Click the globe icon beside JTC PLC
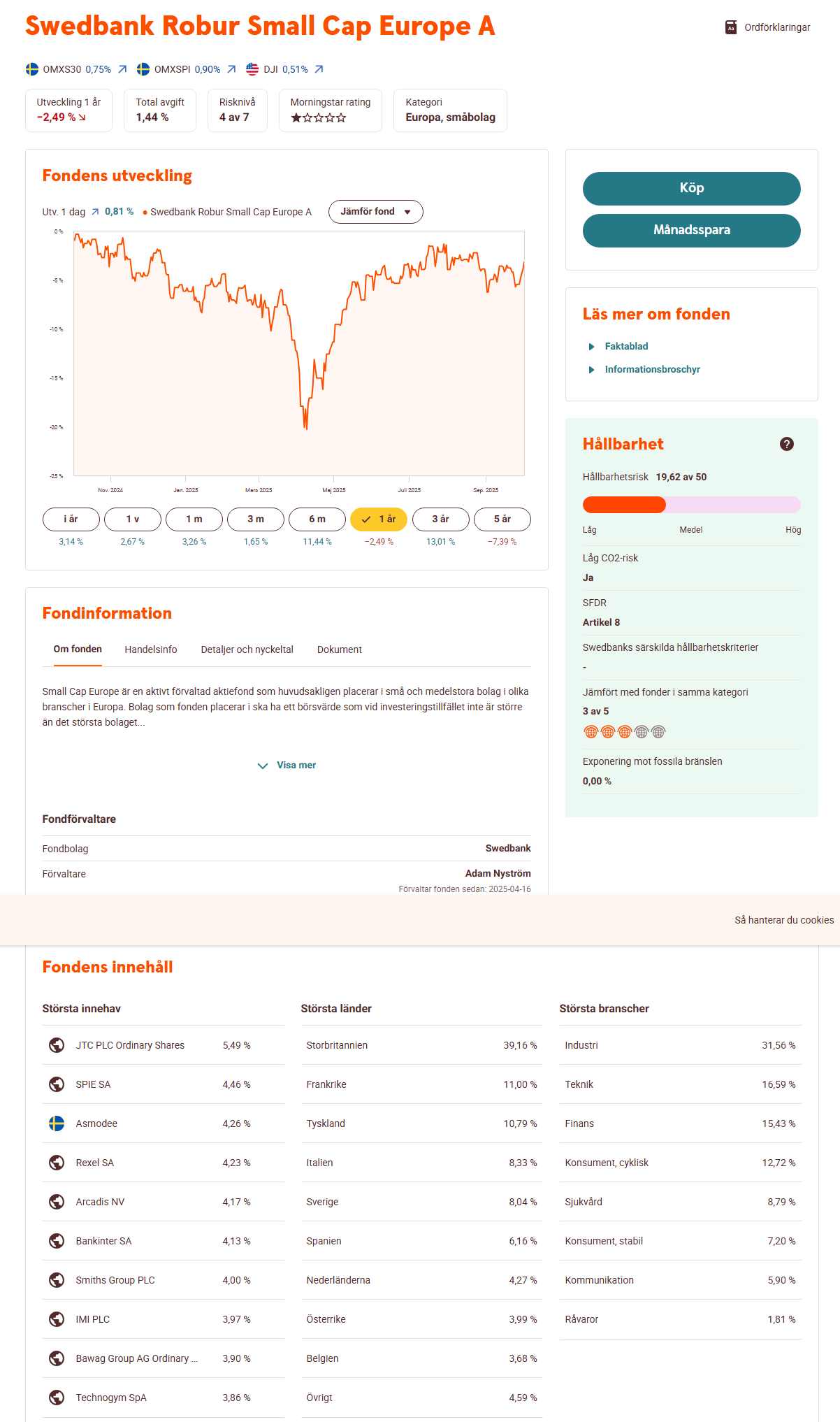 [57, 1045]
